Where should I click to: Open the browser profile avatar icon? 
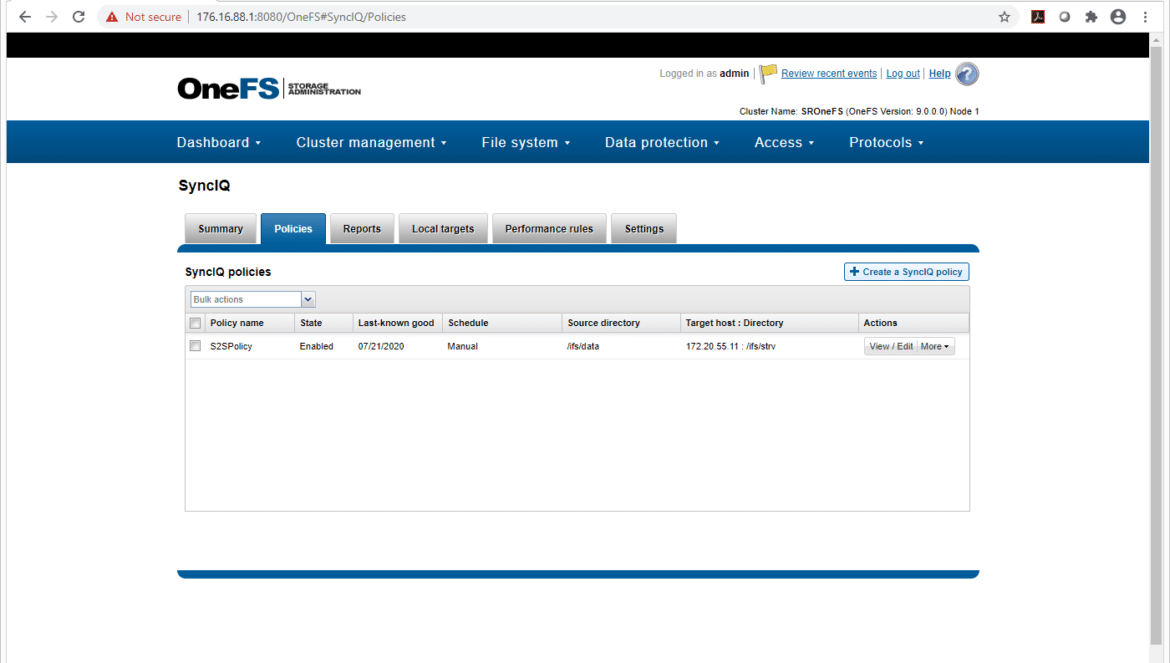pyautogui.click(x=1118, y=16)
